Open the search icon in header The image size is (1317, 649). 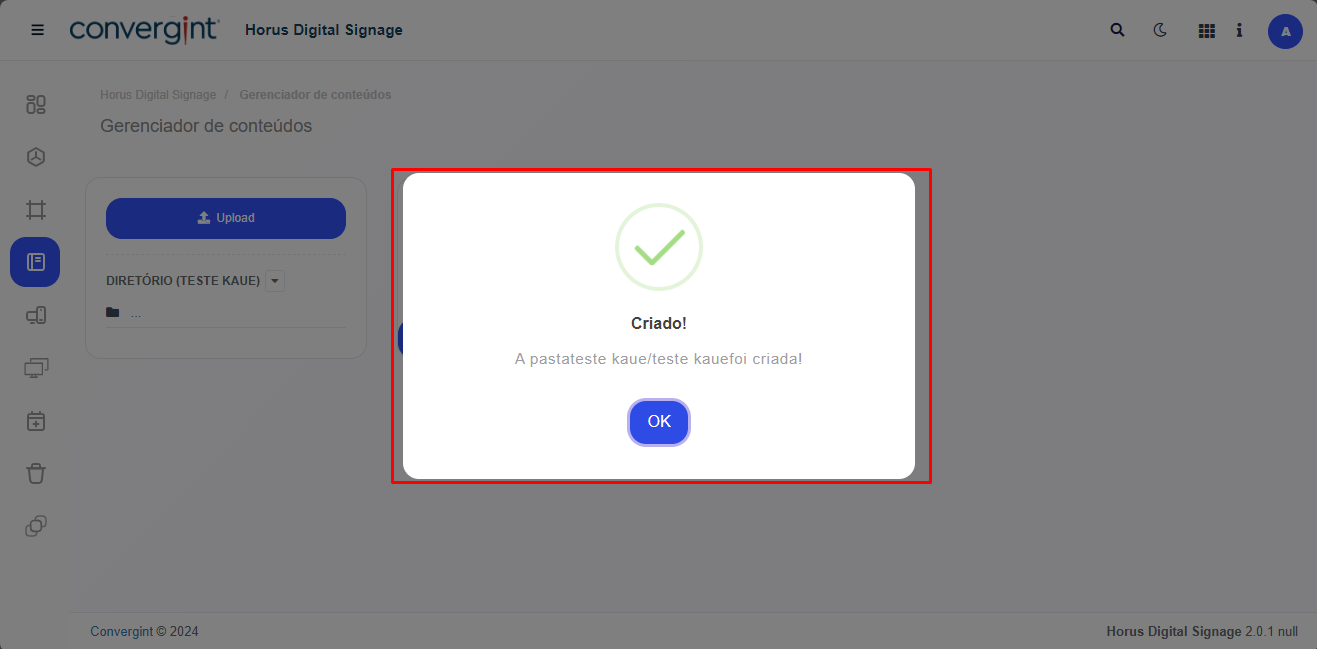pos(1118,30)
